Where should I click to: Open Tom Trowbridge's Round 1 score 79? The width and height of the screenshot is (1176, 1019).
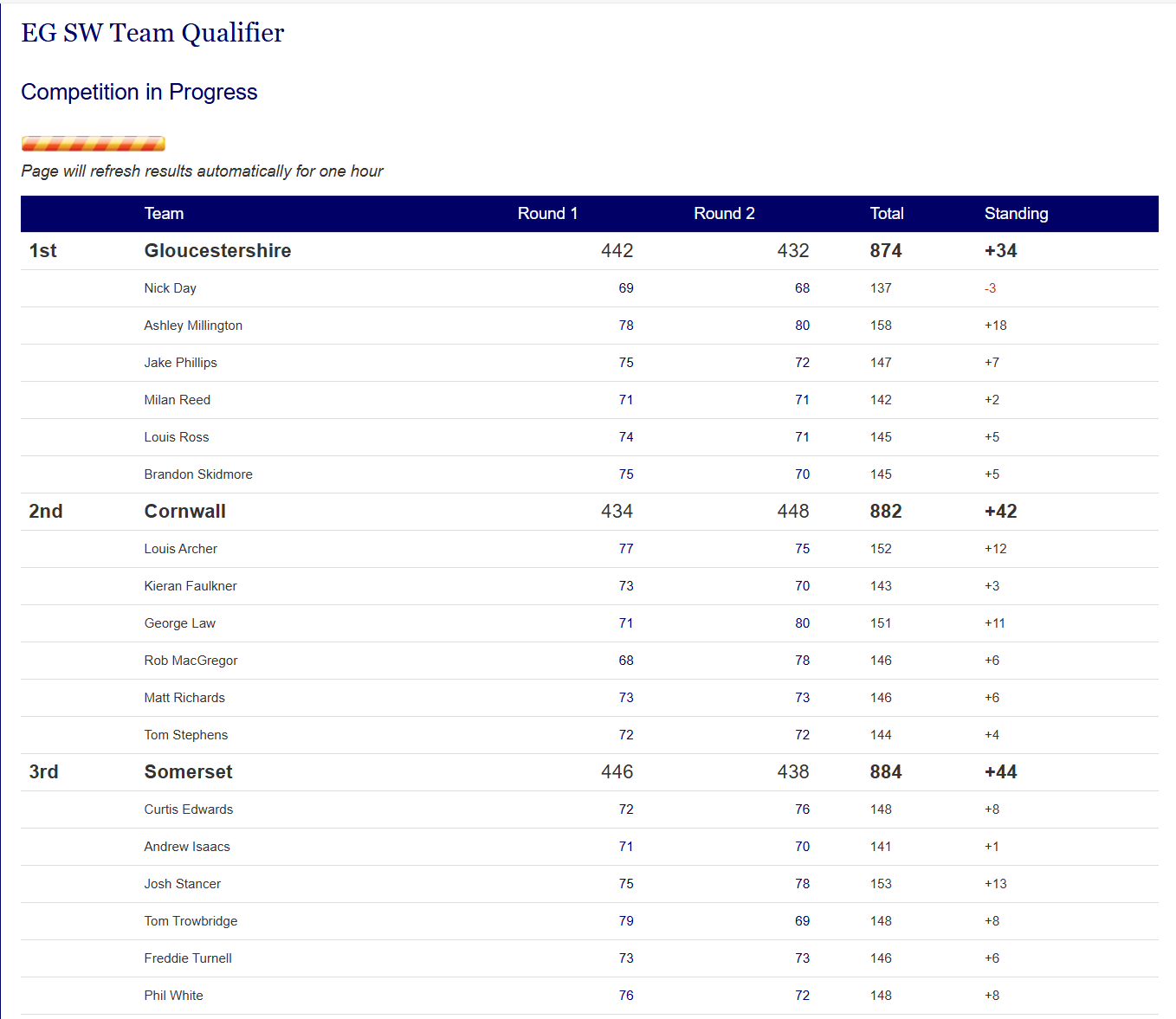pyautogui.click(x=625, y=921)
